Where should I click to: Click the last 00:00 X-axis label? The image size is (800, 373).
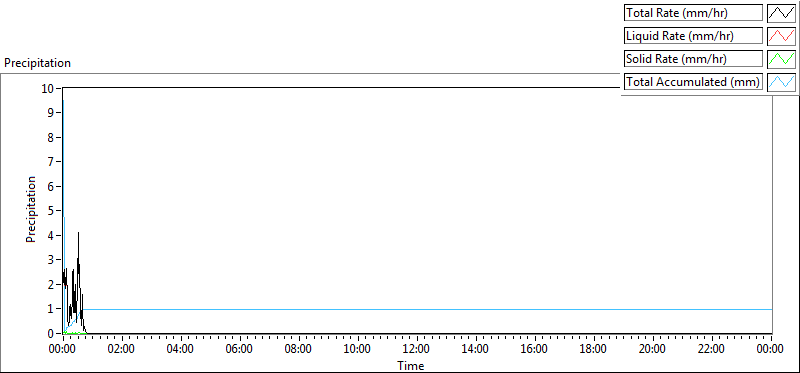pyautogui.click(x=770, y=350)
